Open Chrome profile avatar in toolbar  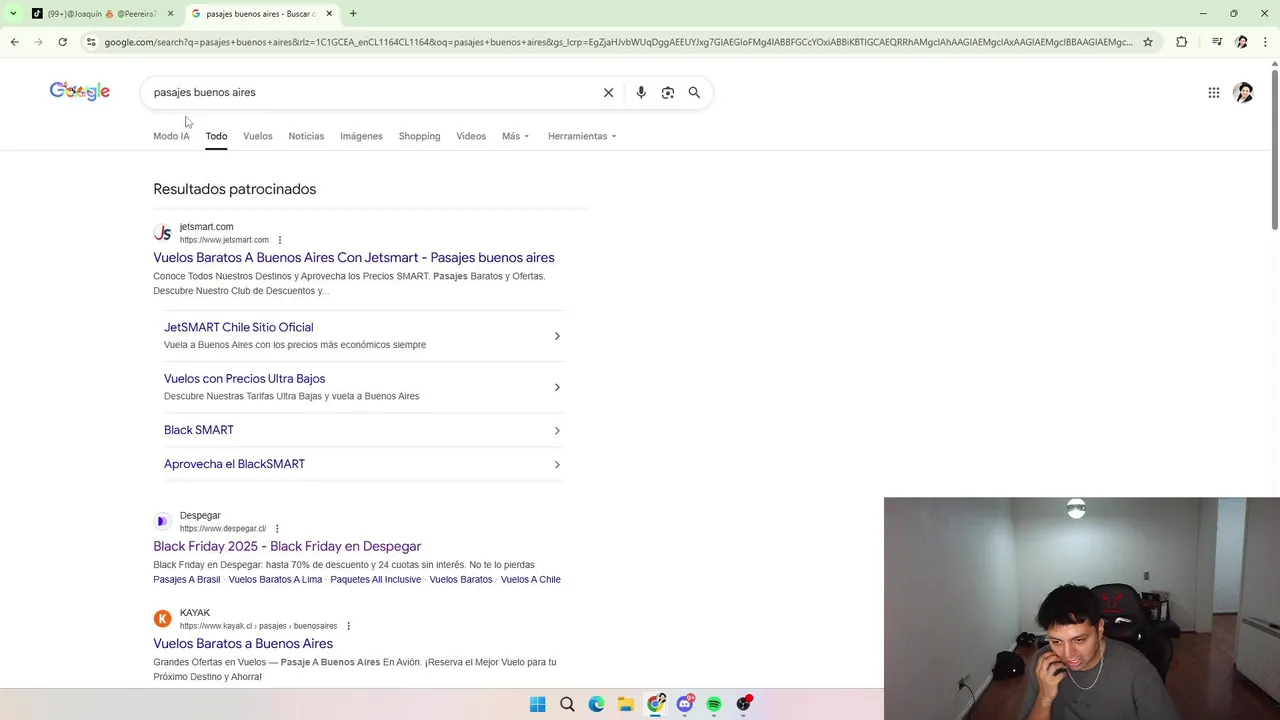tap(1241, 42)
